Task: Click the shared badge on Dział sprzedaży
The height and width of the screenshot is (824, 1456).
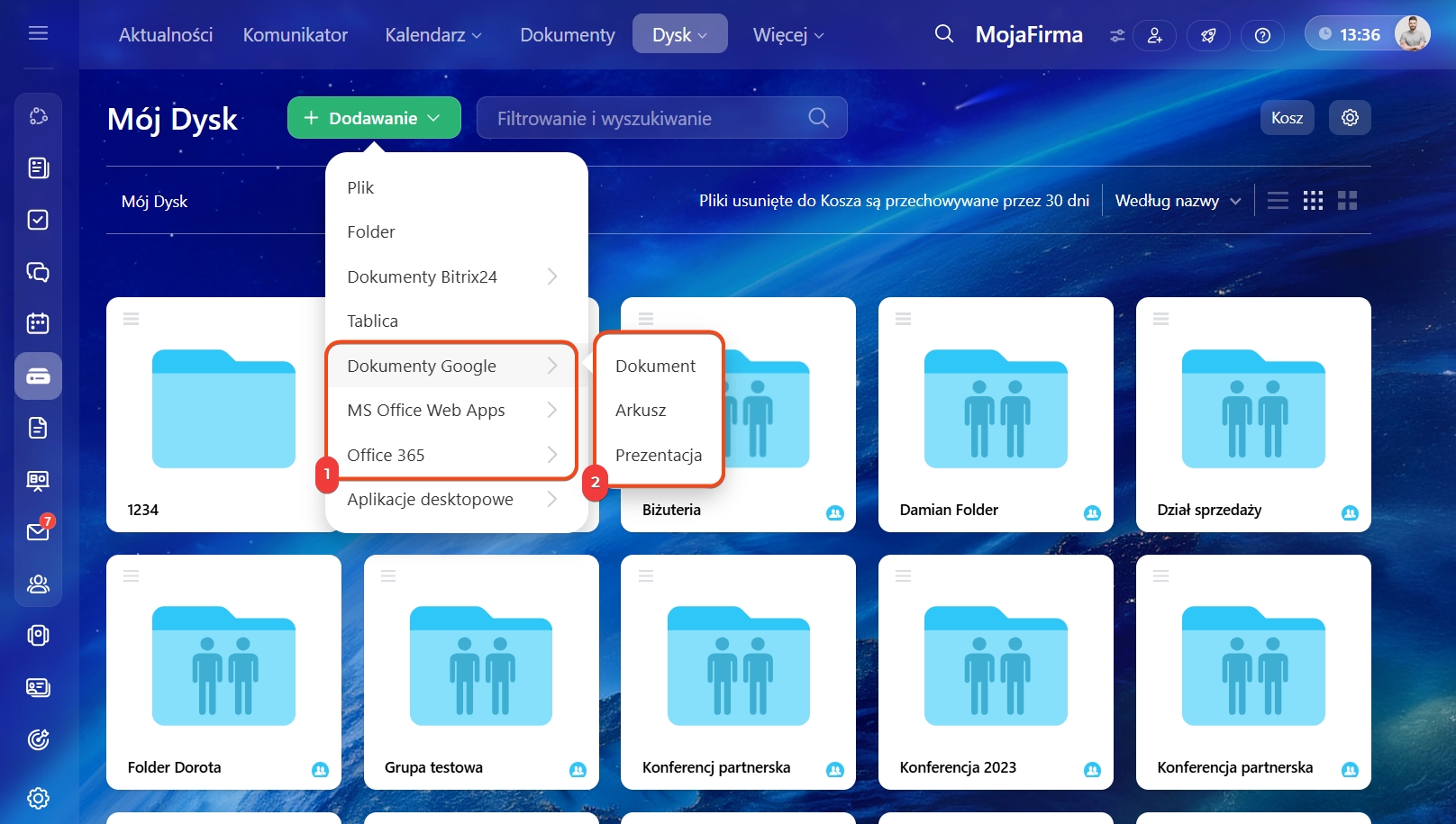Action: (1350, 512)
